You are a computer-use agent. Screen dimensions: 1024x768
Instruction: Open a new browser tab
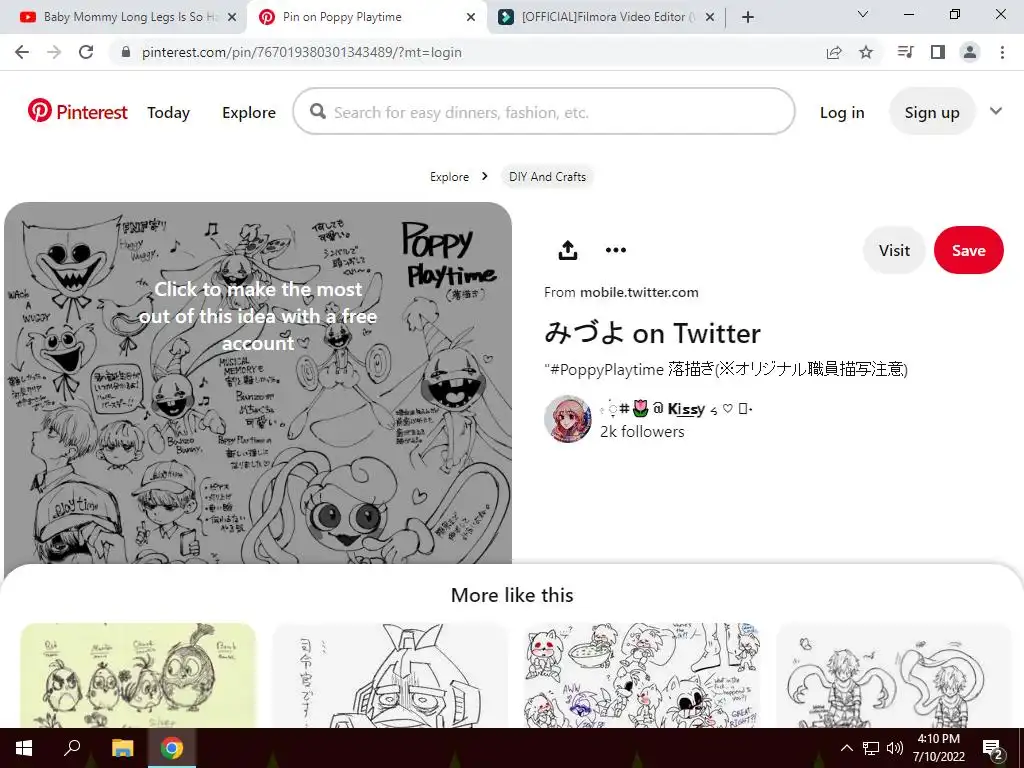tap(748, 17)
